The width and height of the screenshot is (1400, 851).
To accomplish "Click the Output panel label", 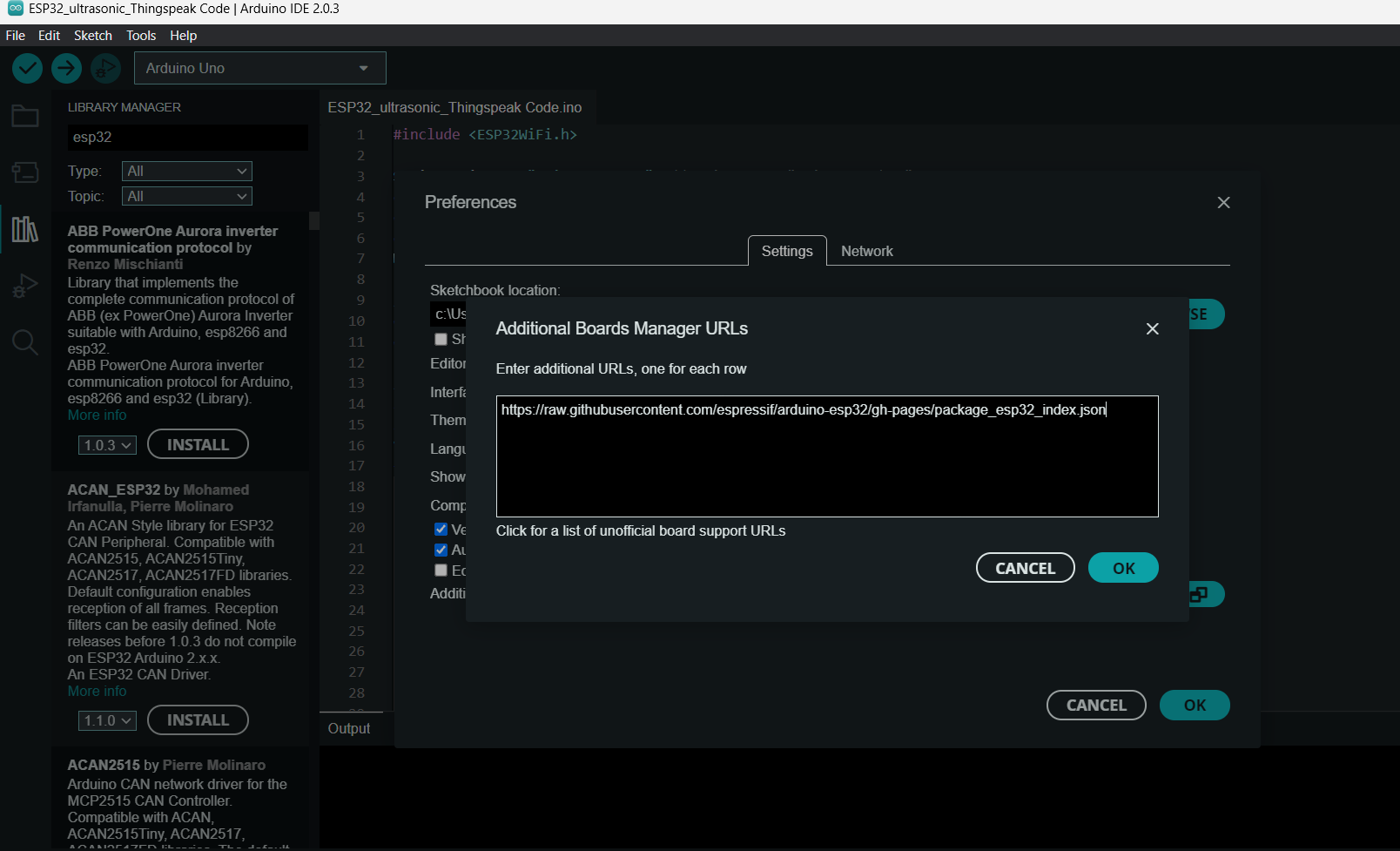I will point(348,728).
